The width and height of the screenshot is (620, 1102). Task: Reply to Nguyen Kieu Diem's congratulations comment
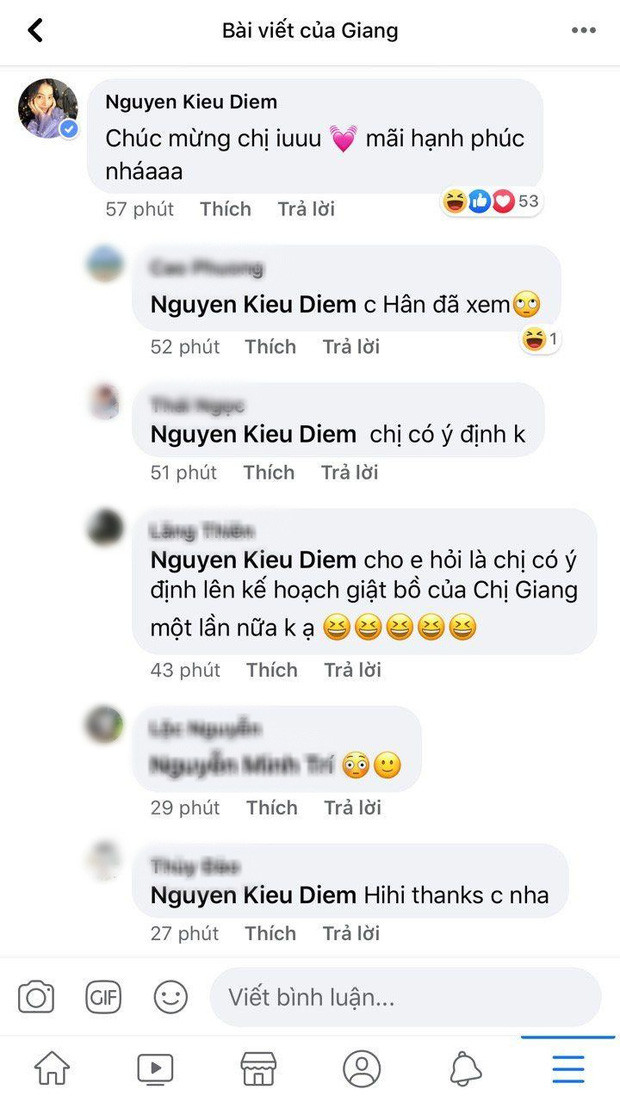coord(305,209)
